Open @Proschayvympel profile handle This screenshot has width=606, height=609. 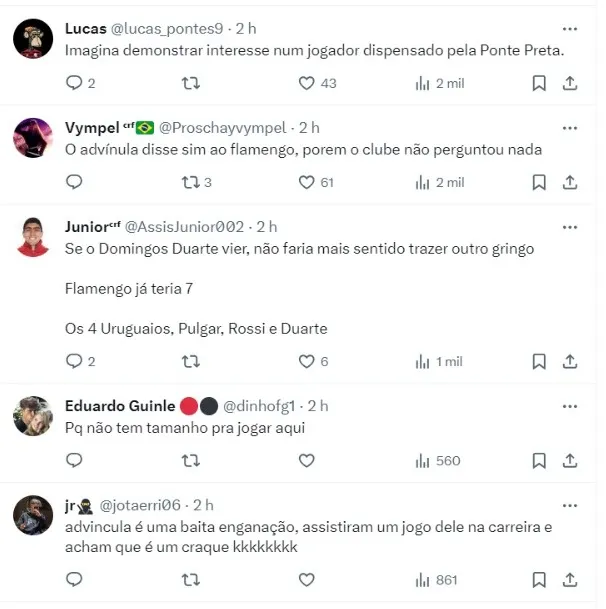(x=223, y=128)
